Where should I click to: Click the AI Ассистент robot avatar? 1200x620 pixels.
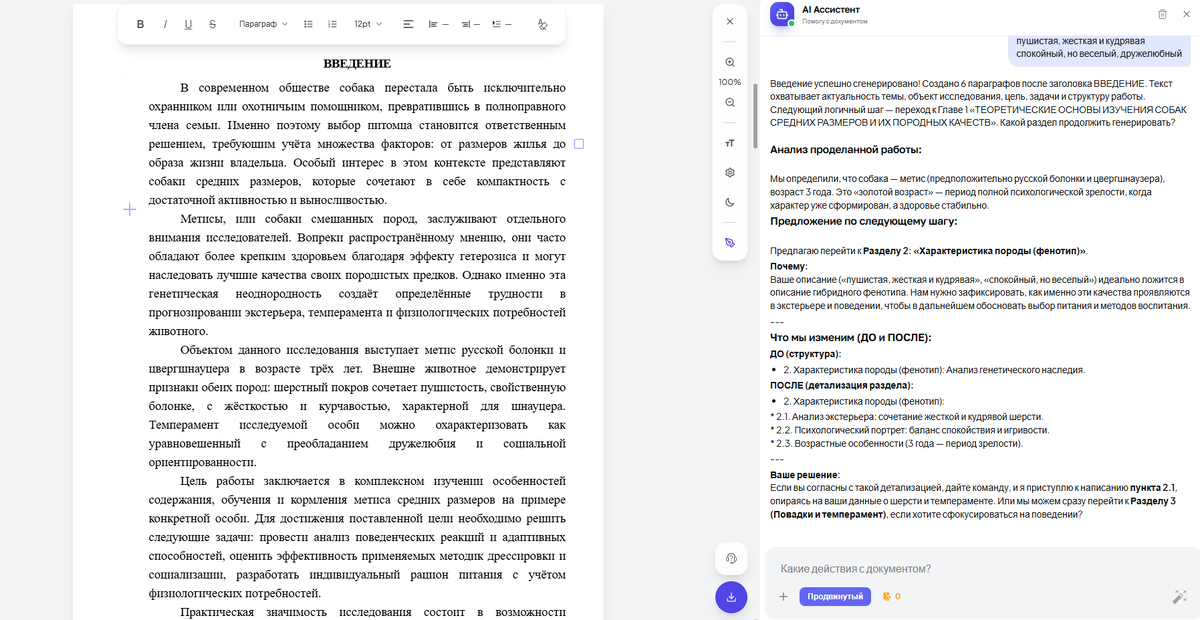[x=783, y=14]
